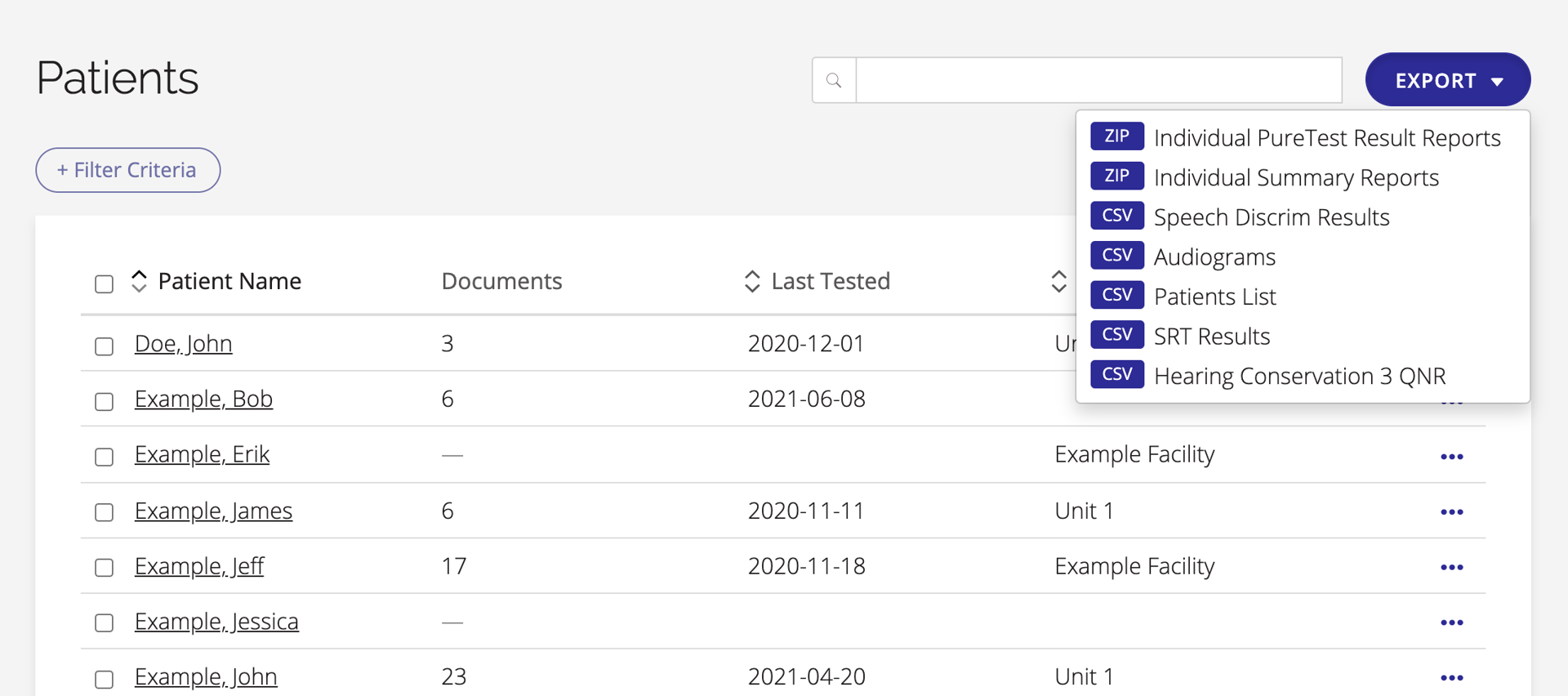This screenshot has width=1568, height=696.
Task: Open more options for Example, Jeff
Action: [x=1451, y=567]
